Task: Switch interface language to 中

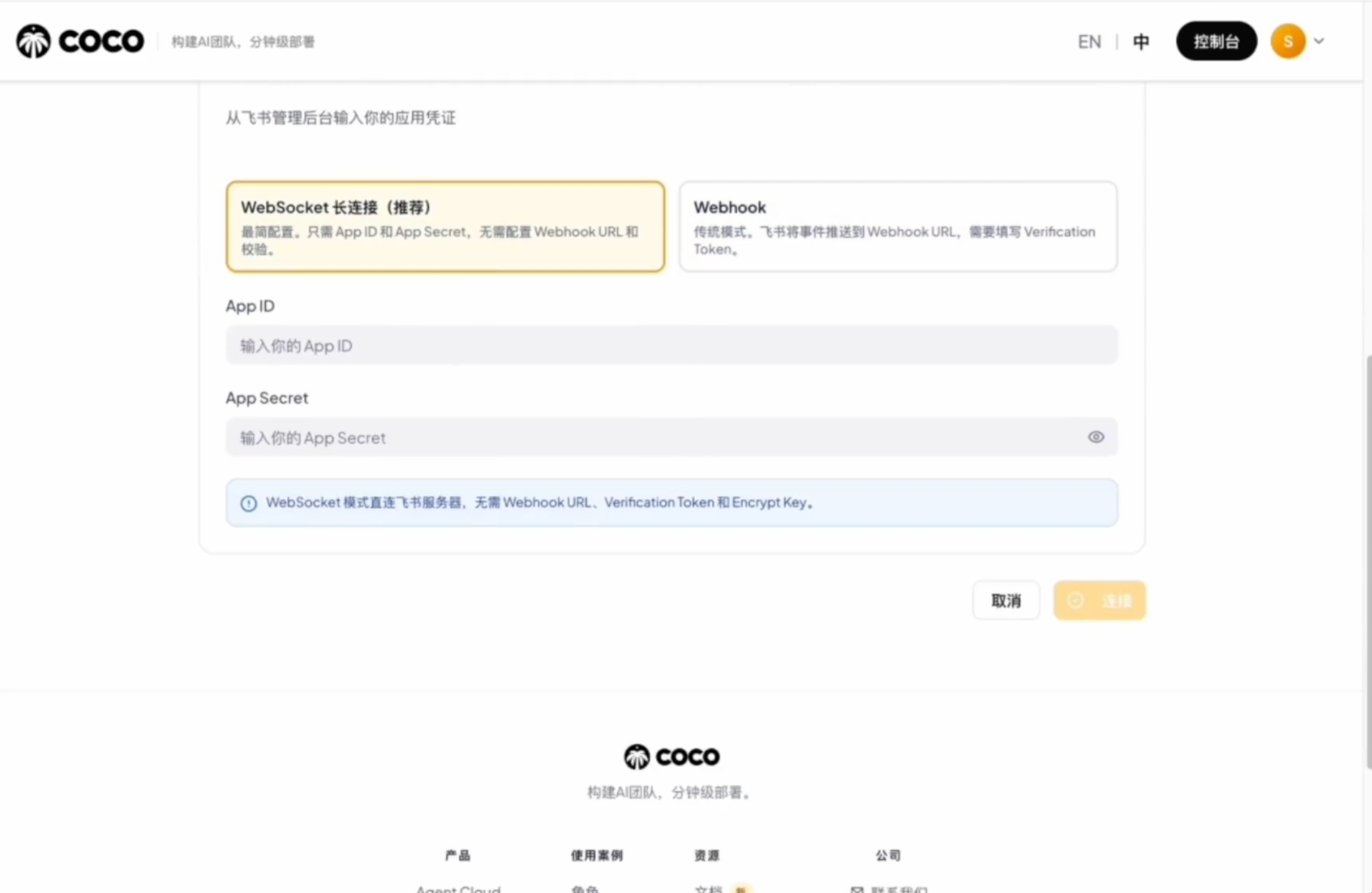Action: [x=1141, y=41]
